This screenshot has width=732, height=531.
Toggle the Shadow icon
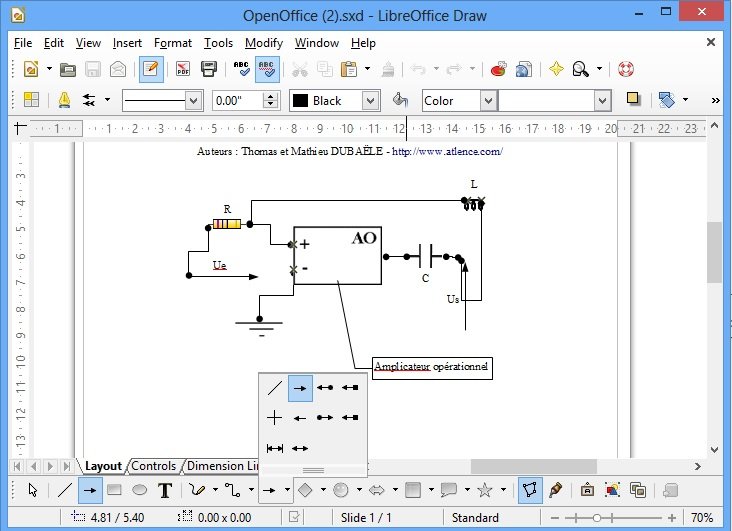(633, 99)
